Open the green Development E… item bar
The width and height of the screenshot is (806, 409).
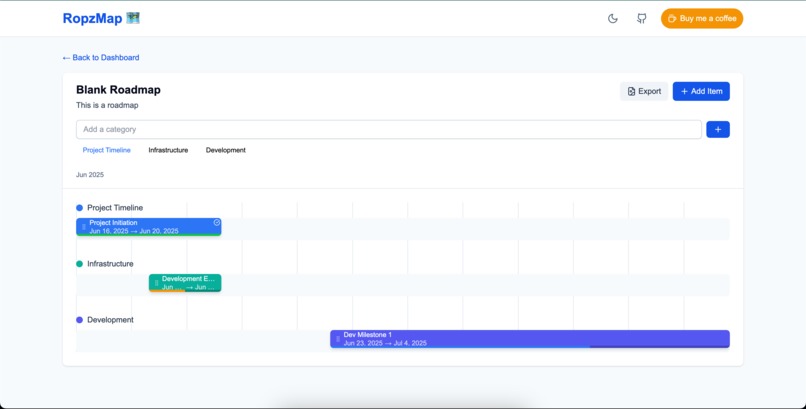(185, 283)
